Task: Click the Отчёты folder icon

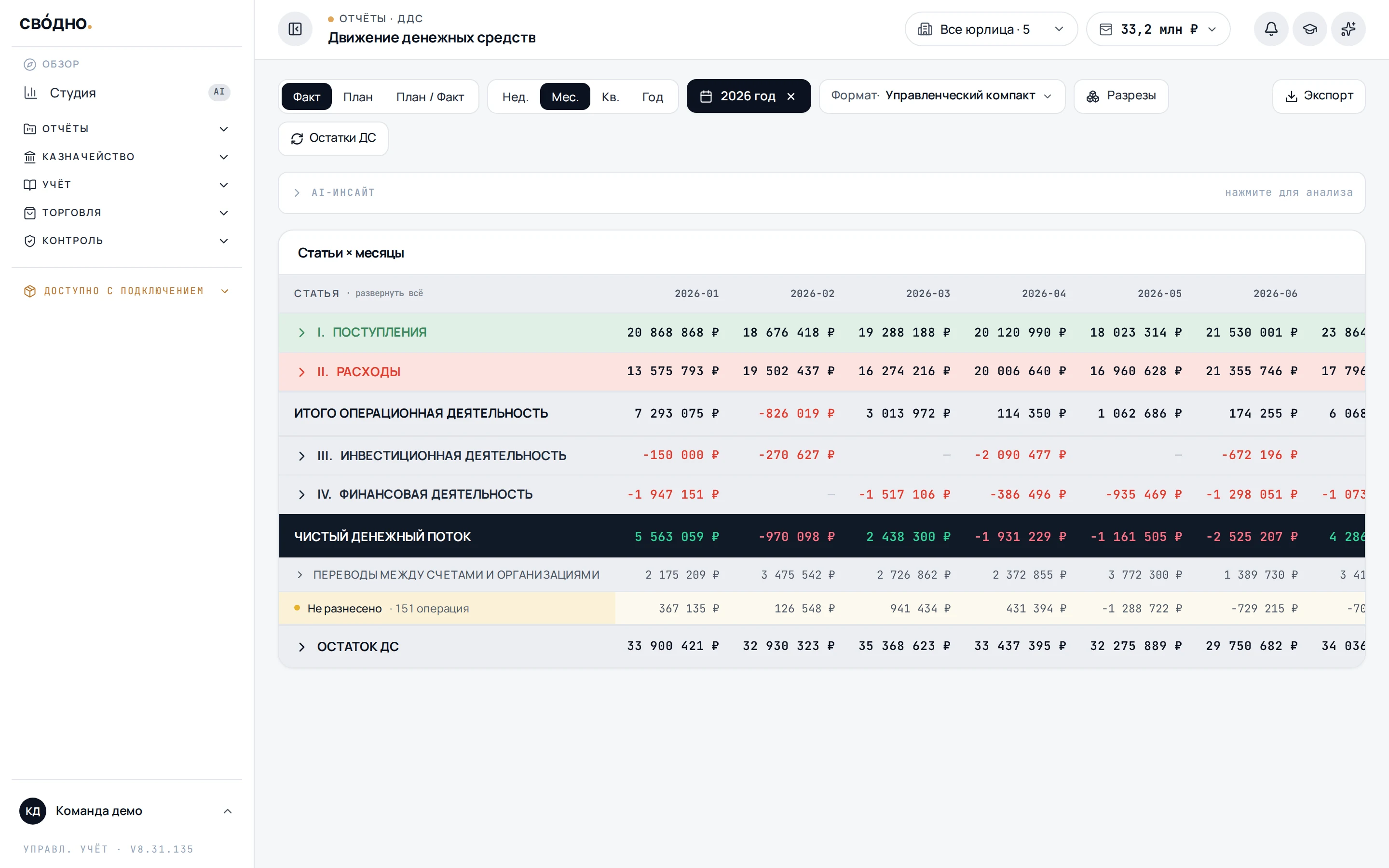Action: click(30, 129)
